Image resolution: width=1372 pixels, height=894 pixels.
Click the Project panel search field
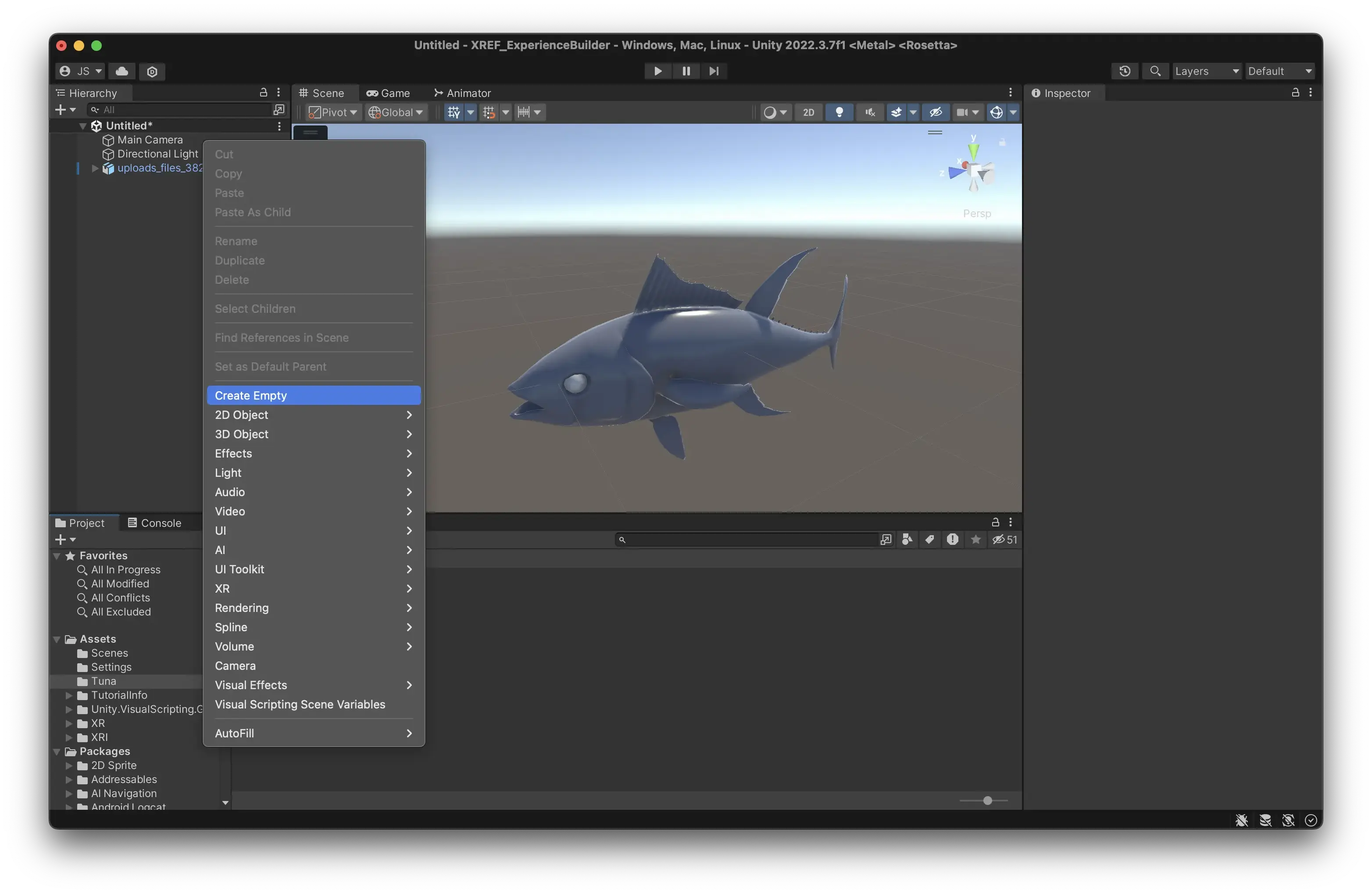750,540
